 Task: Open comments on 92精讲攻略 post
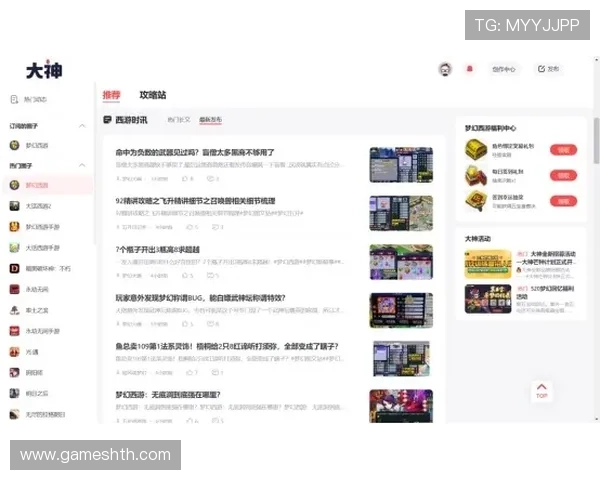(217, 227)
